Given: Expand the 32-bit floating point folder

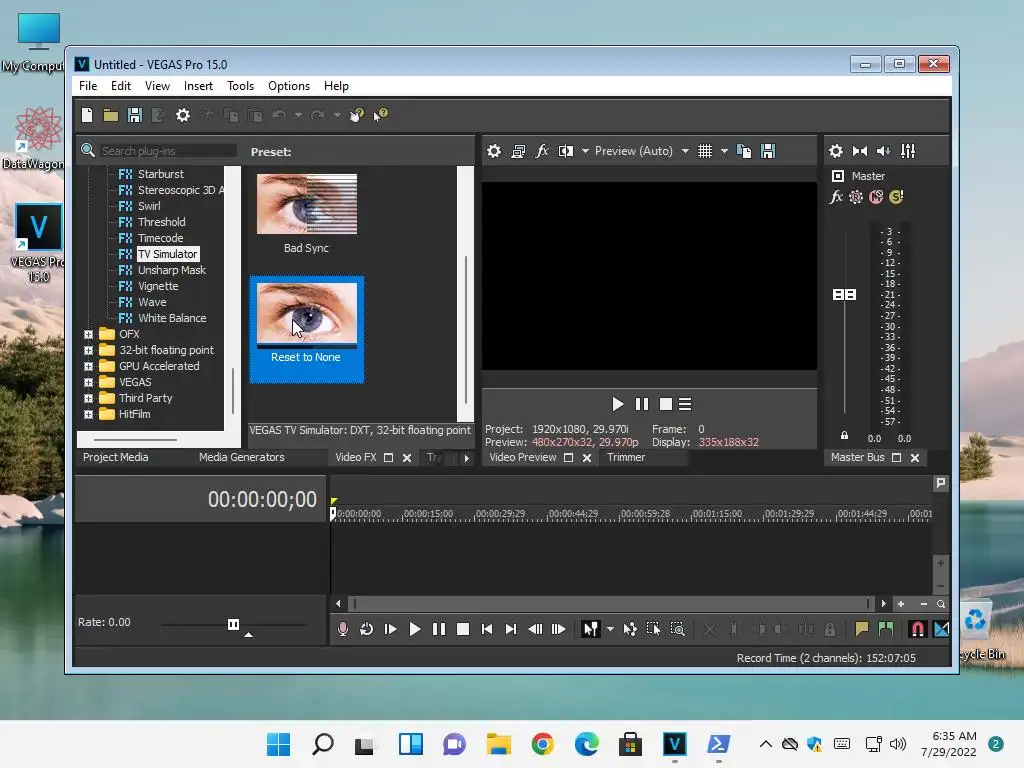Looking at the screenshot, I should point(88,351).
